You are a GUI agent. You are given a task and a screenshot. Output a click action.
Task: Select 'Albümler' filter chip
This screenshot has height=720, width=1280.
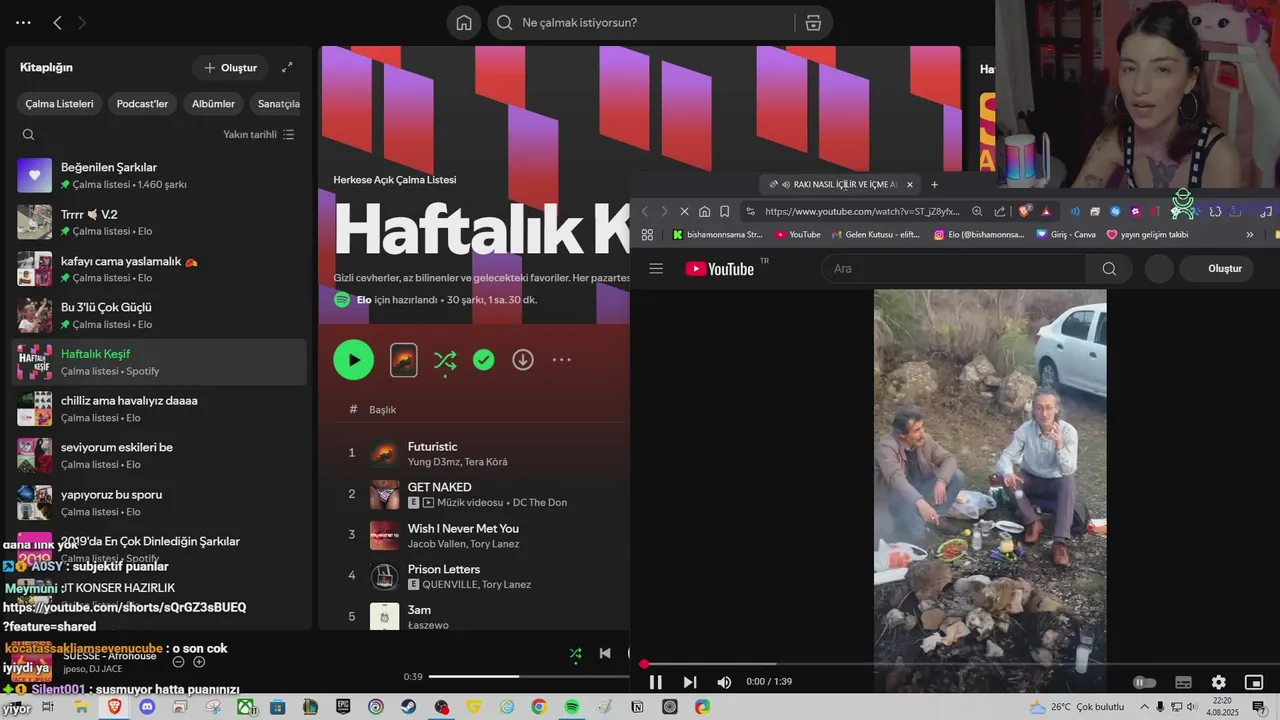[x=213, y=104]
